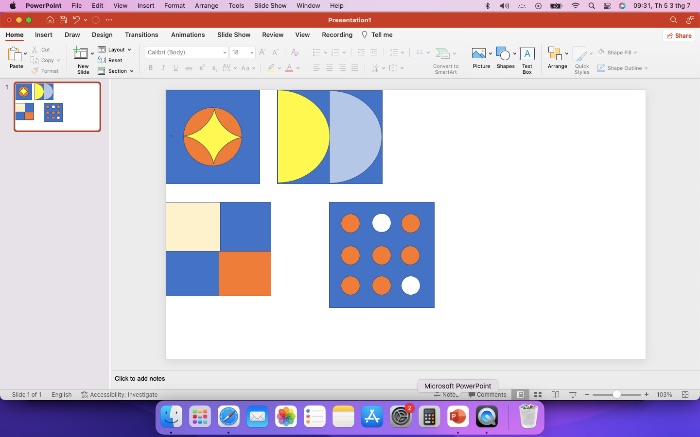This screenshot has width=700, height=437.
Task: Start the Slide Show from status bar icon
Action: coord(573,395)
